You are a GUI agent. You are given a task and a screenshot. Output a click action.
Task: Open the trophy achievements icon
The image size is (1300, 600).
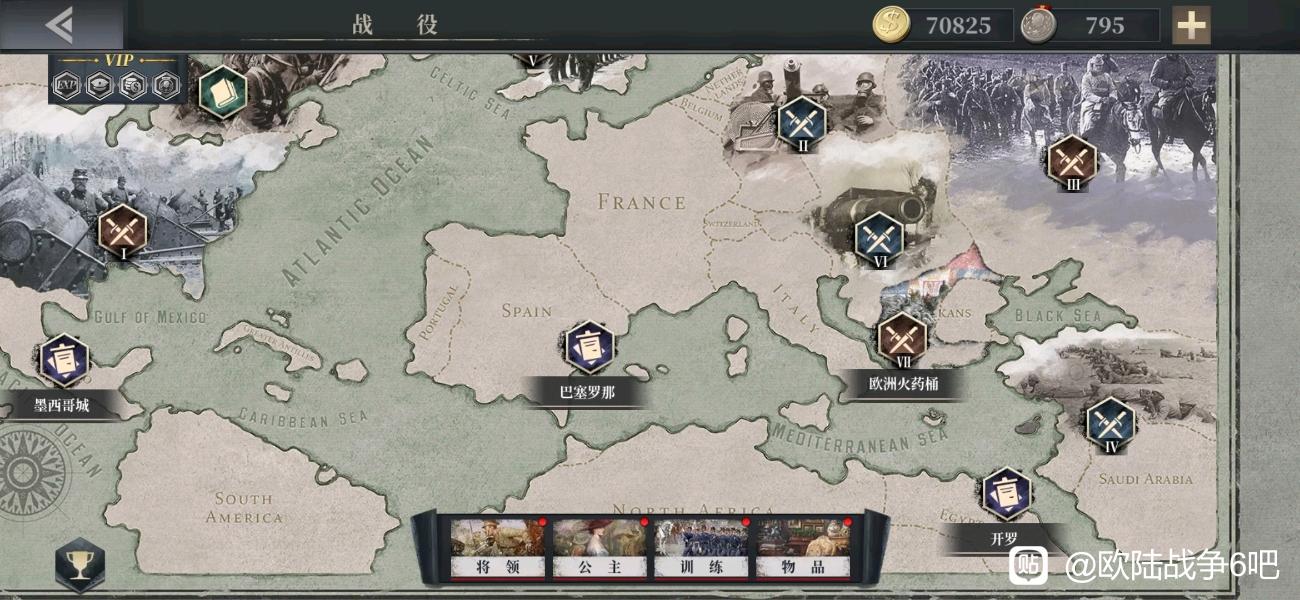(x=79, y=566)
